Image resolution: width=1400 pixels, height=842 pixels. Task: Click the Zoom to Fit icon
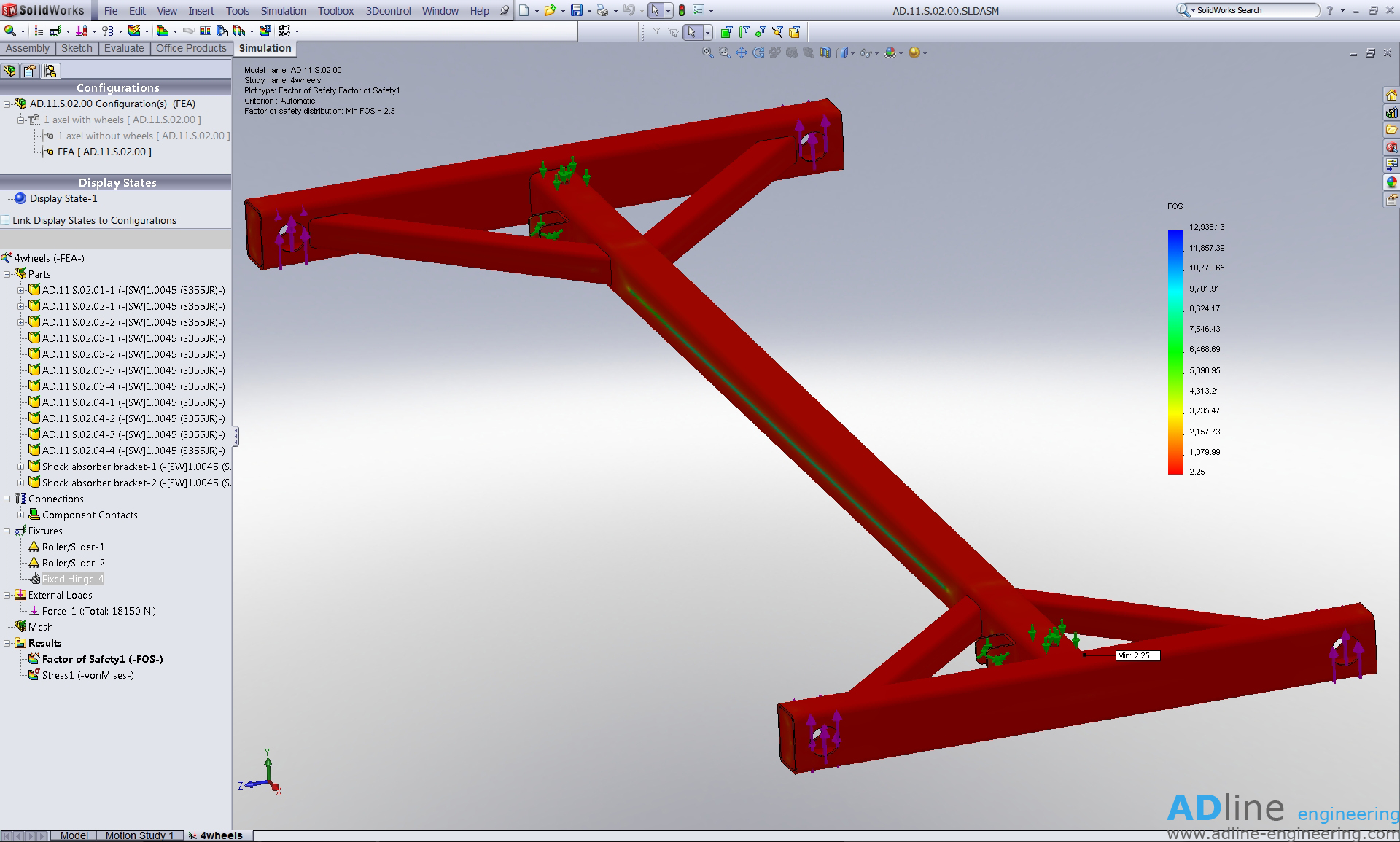(x=707, y=52)
